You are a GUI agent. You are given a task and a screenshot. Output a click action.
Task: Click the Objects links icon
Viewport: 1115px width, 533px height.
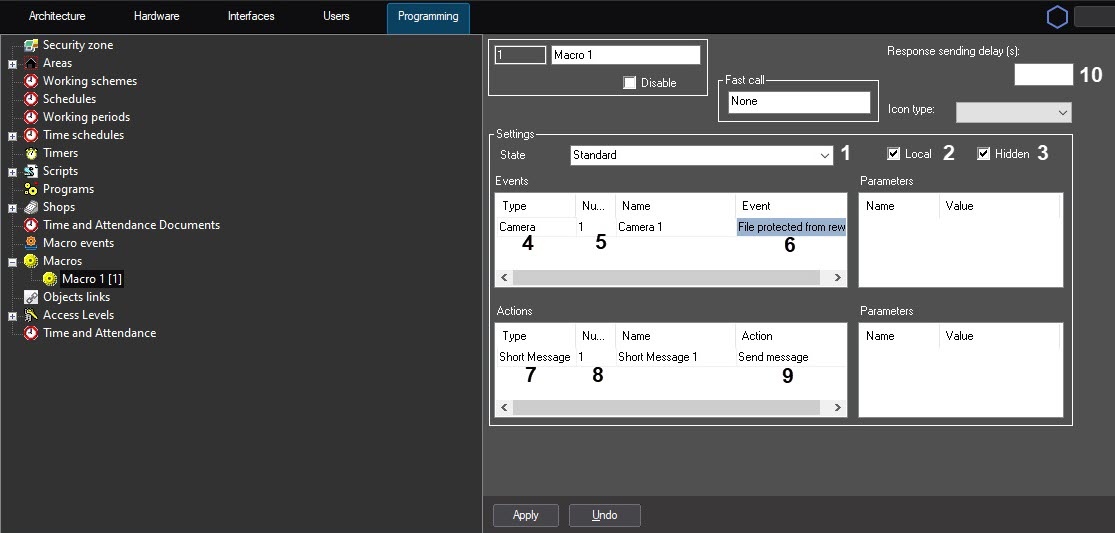(31, 297)
